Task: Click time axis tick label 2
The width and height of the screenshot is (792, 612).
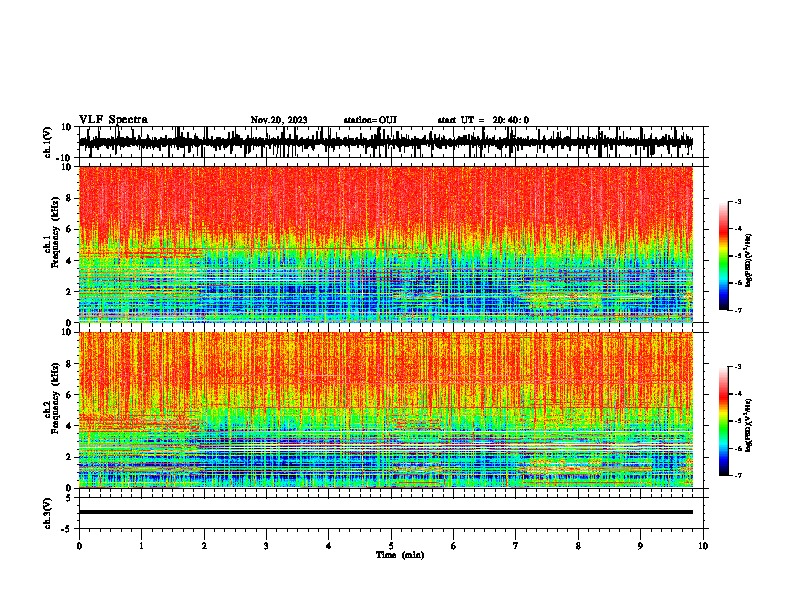Action: pyautogui.click(x=204, y=546)
